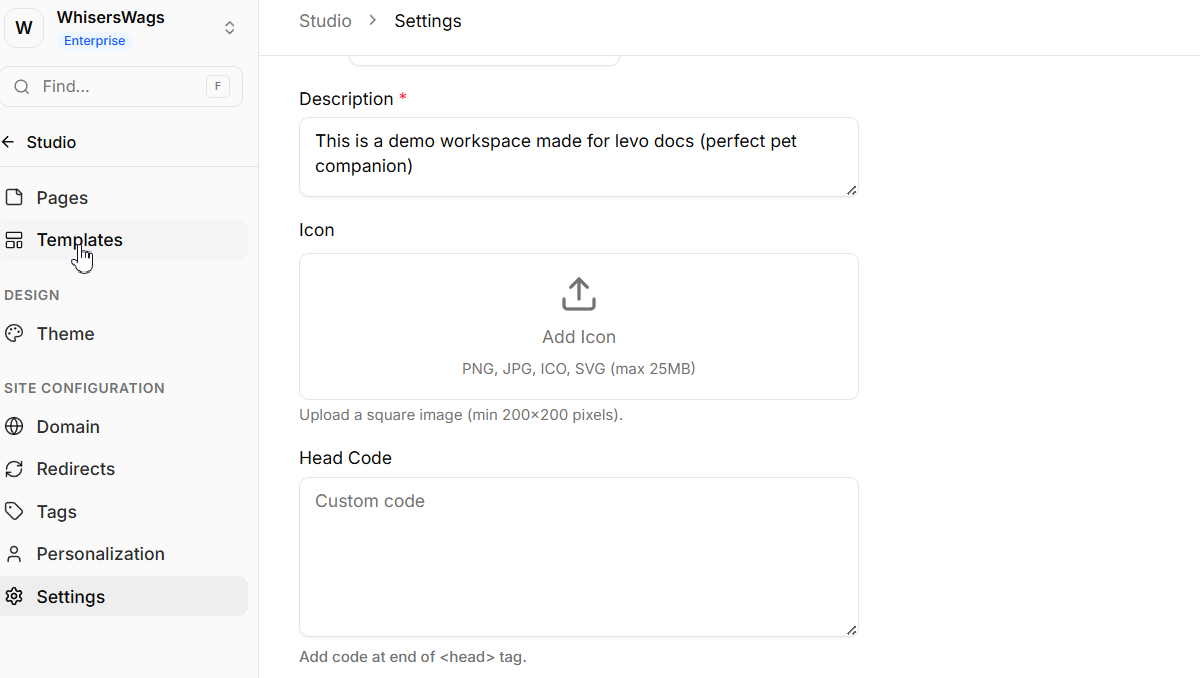
Task: Click the upload arrow icon
Action: click(x=579, y=295)
